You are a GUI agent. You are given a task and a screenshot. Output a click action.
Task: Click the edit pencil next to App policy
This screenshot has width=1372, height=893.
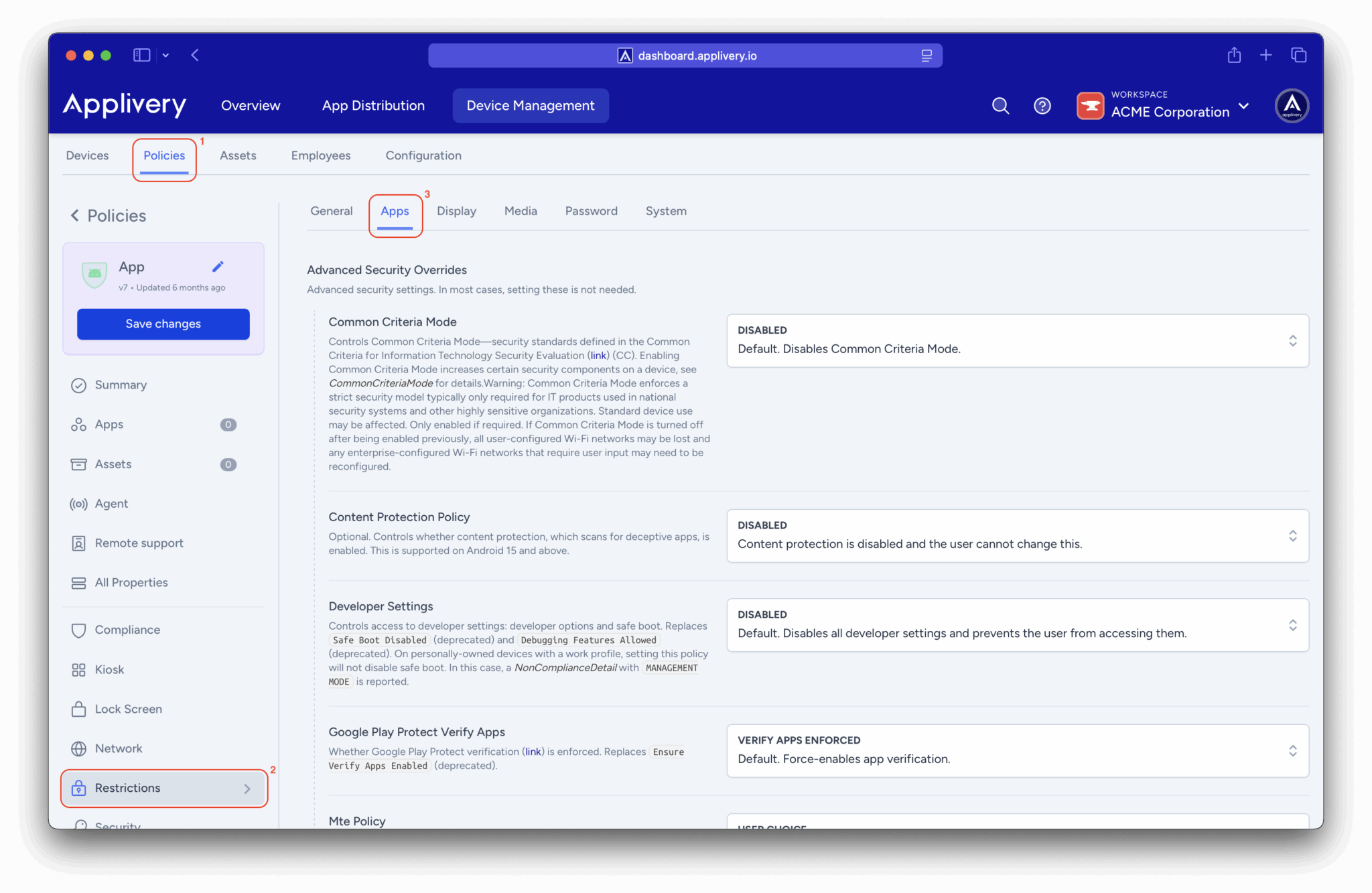(x=218, y=266)
